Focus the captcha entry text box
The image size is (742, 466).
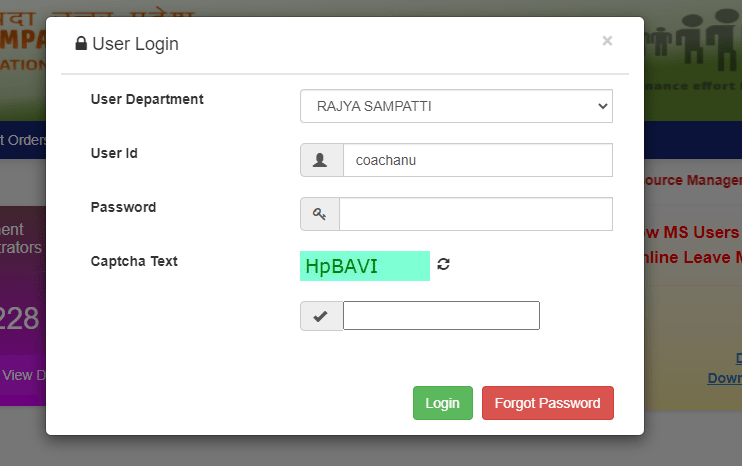441,316
